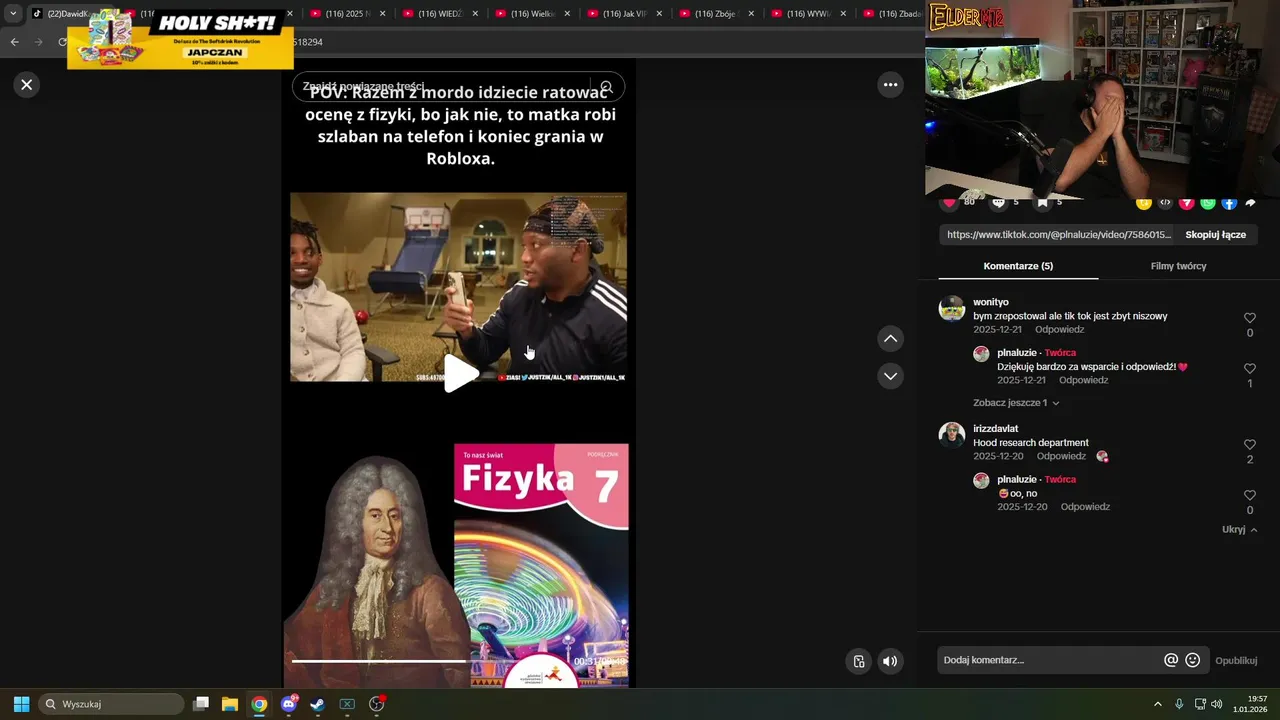Click the TikTok video URL text field
The image size is (1280, 720).
[1058, 235]
